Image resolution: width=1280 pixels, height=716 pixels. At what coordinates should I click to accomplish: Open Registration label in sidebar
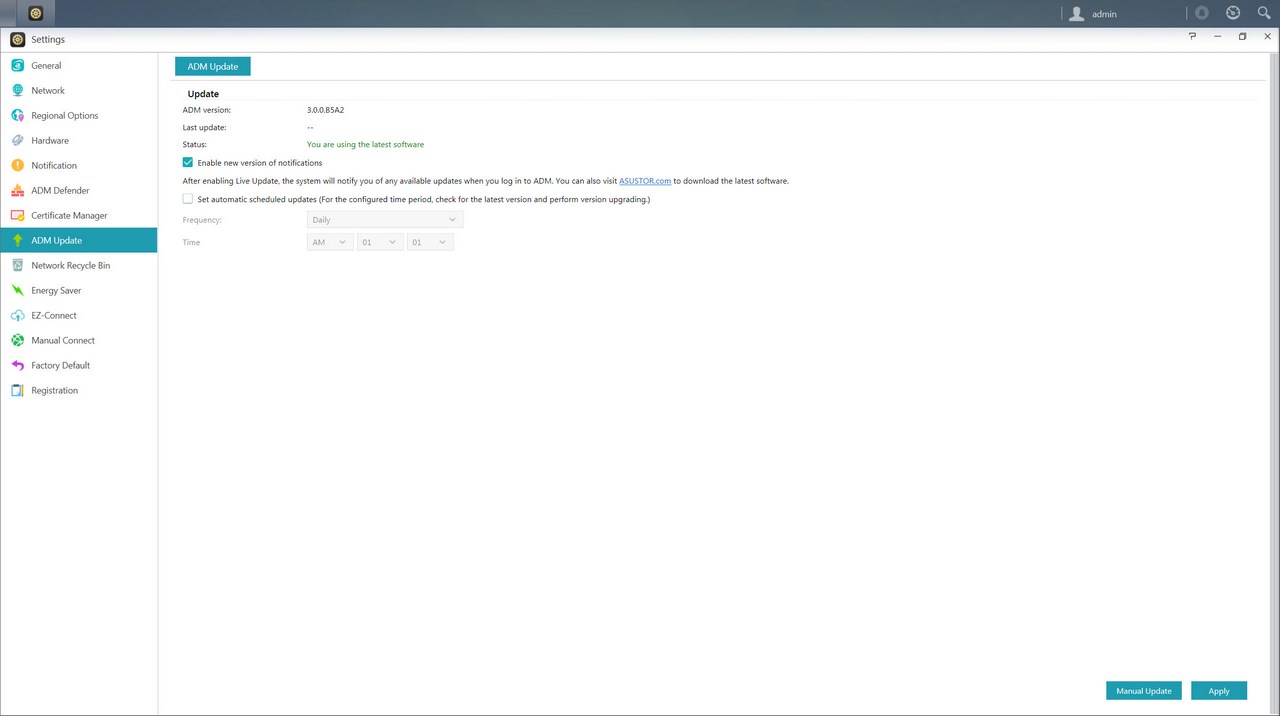[x=55, y=391]
